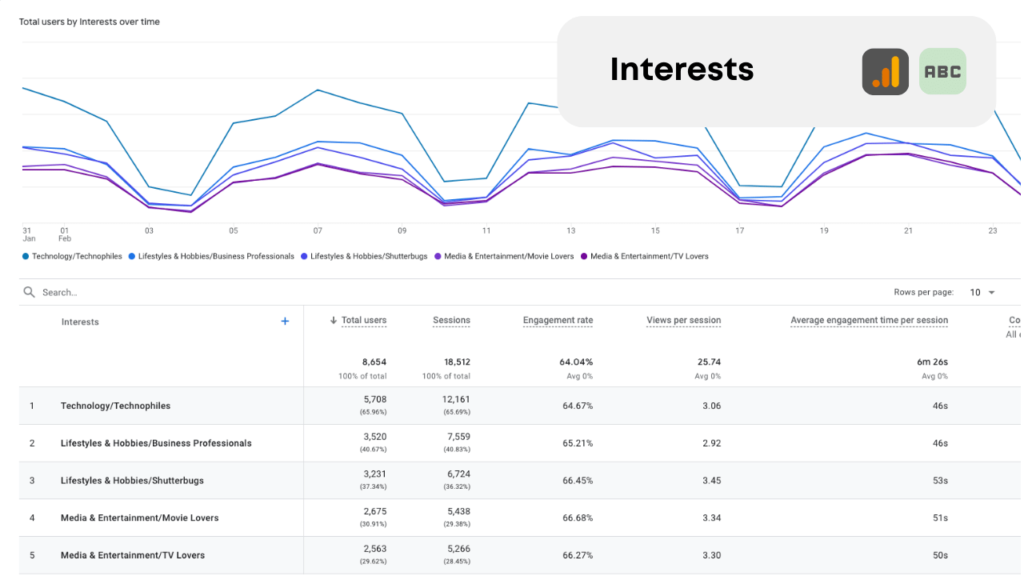1024x576 pixels.
Task: Click the sort arrow on Total users
Action: (x=333, y=321)
